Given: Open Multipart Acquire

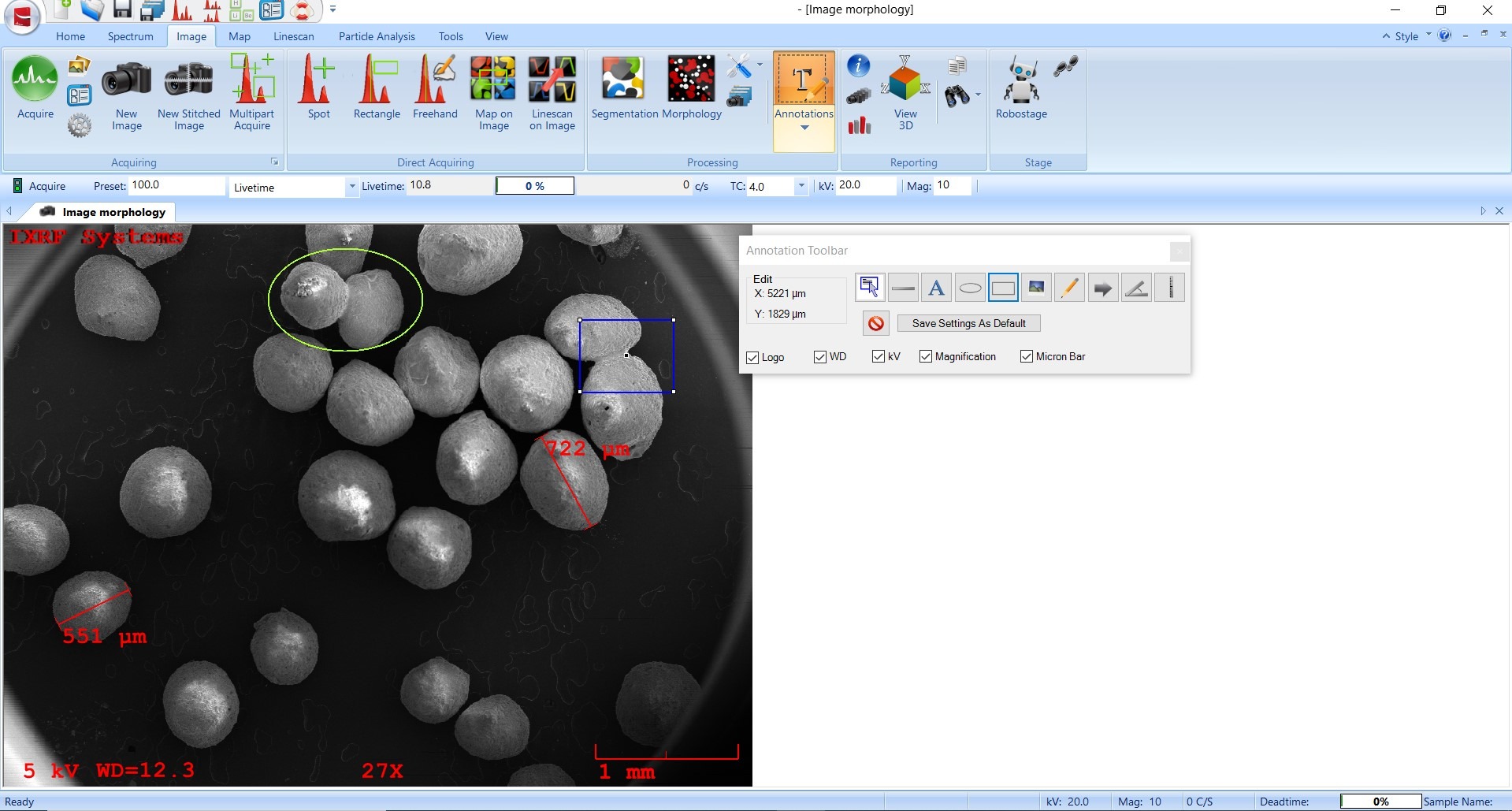Looking at the screenshot, I should [252, 92].
